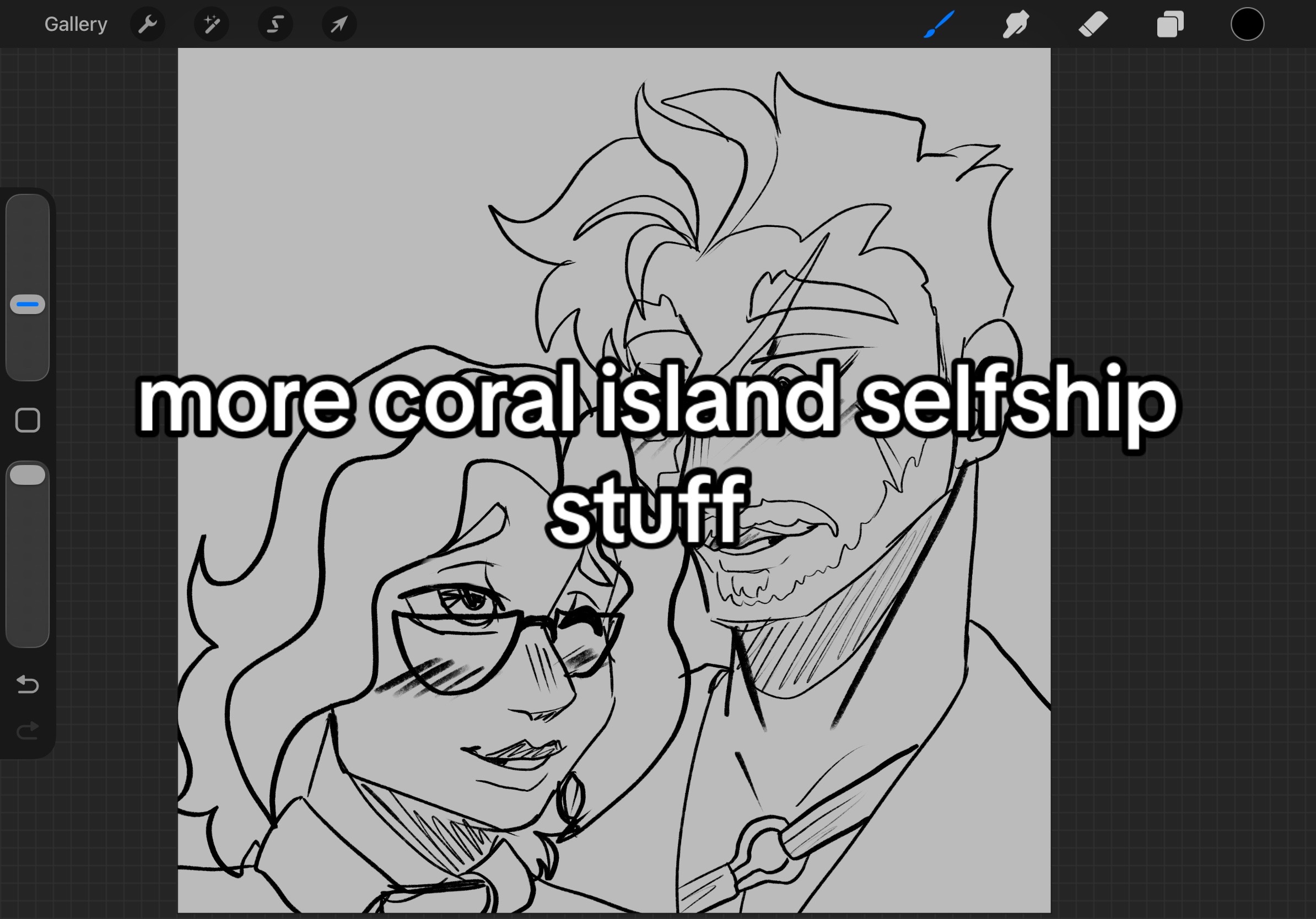Viewport: 1316px width, 919px height.
Task: Select the Smudge tool
Action: coord(1016,24)
